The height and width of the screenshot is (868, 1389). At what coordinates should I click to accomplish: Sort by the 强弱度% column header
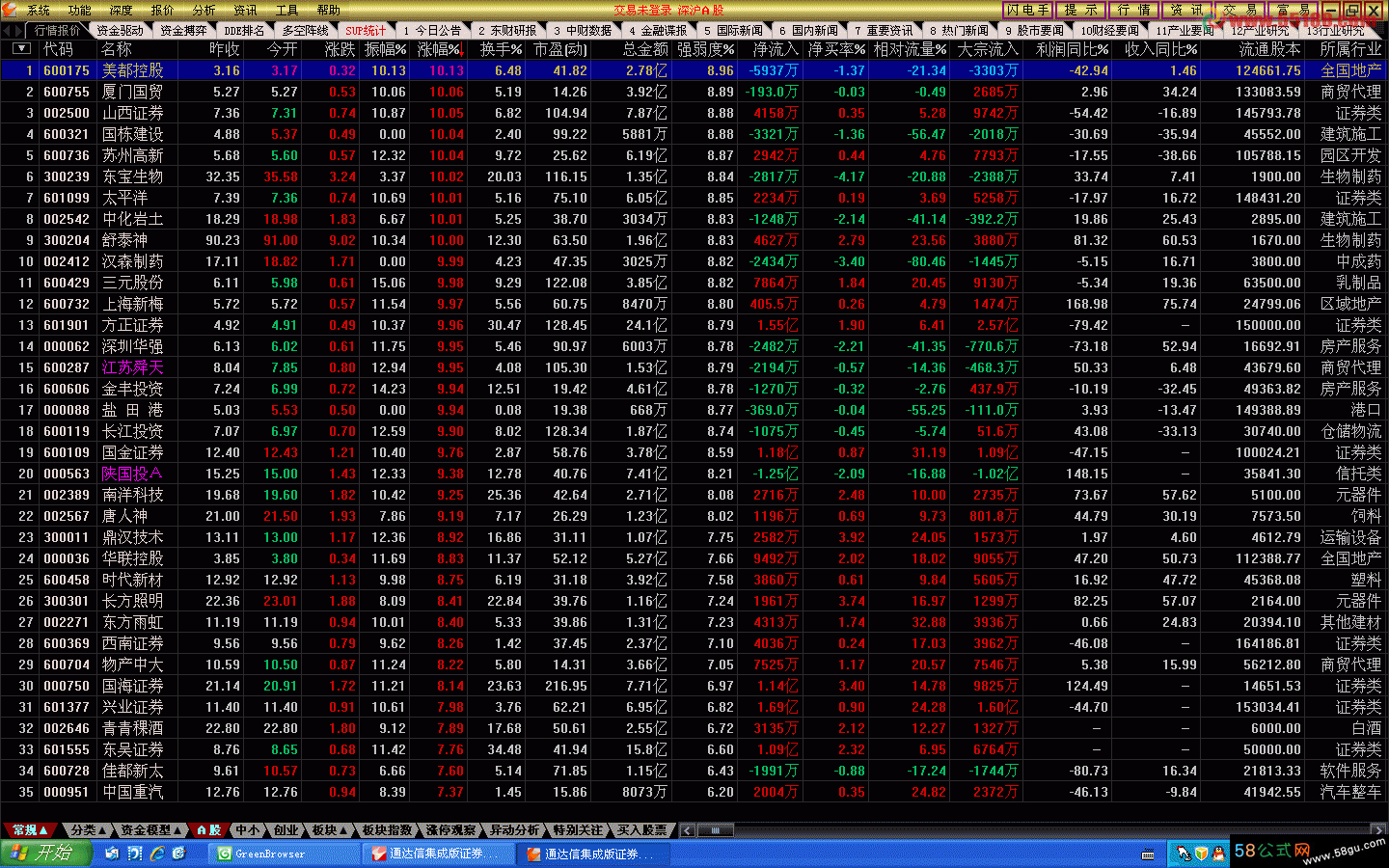[x=705, y=49]
